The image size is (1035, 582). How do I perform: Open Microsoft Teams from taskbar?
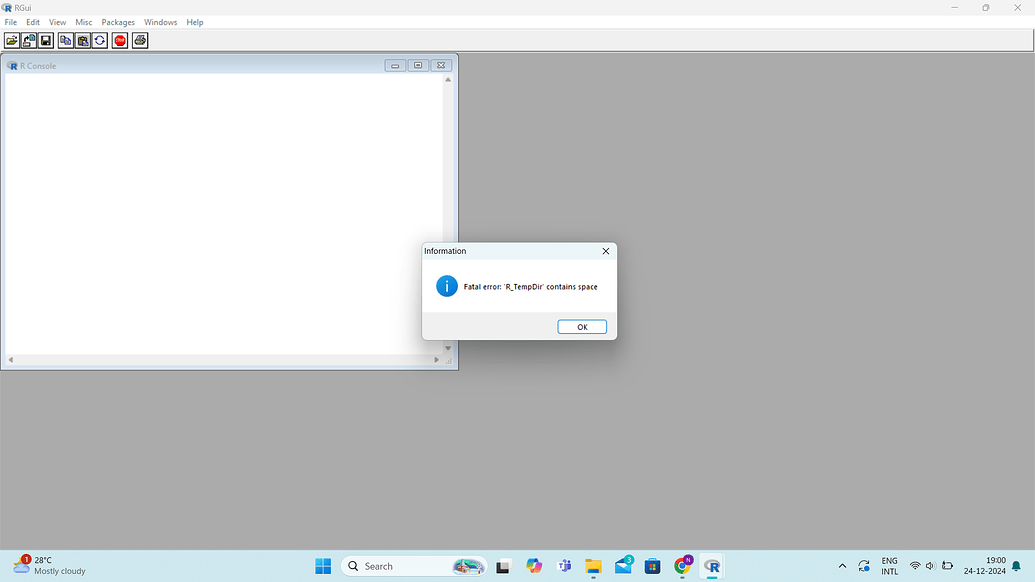pos(564,566)
